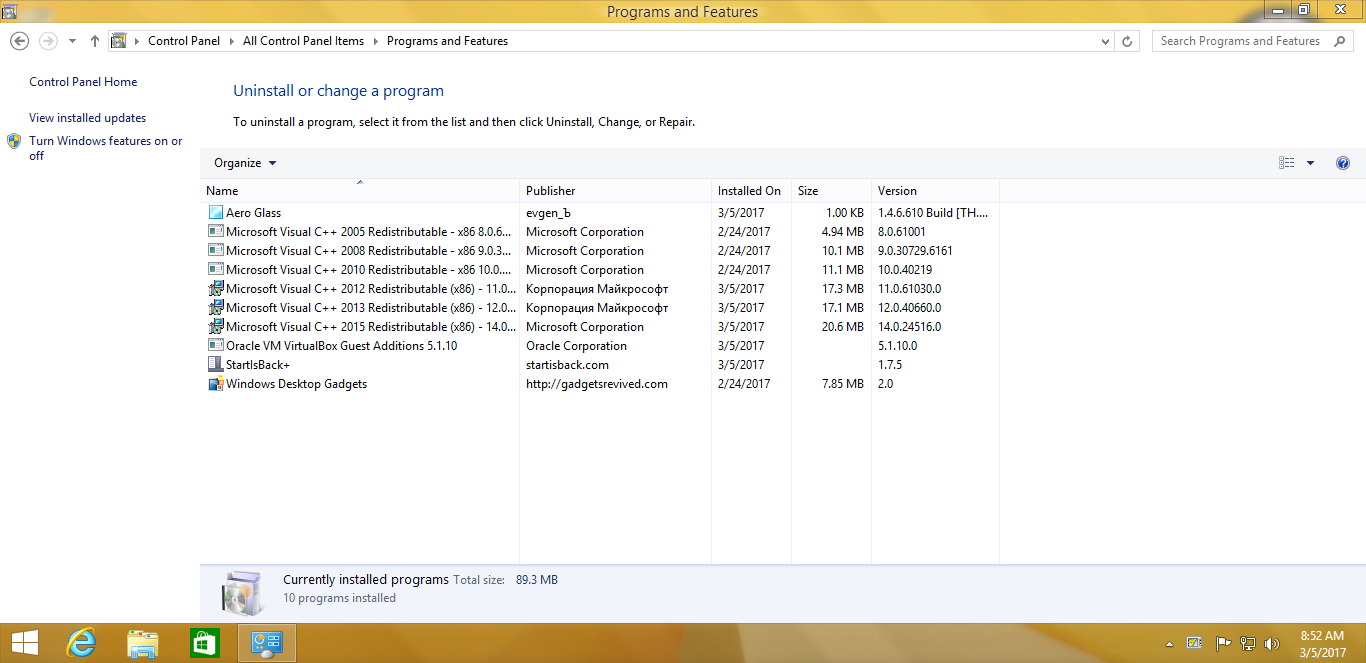The height and width of the screenshot is (663, 1366).
Task: Click the taskbar clock showing 8:52 AM
Action: 1321,643
